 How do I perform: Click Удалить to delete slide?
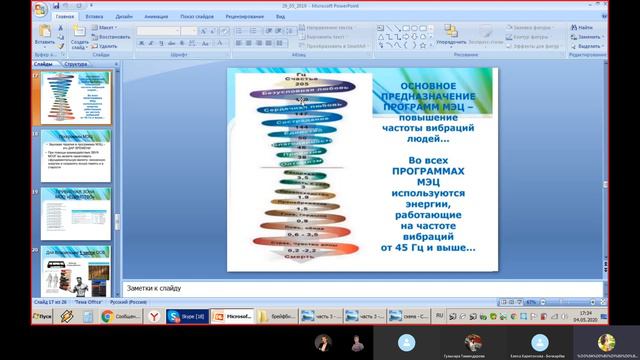(104, 46)
